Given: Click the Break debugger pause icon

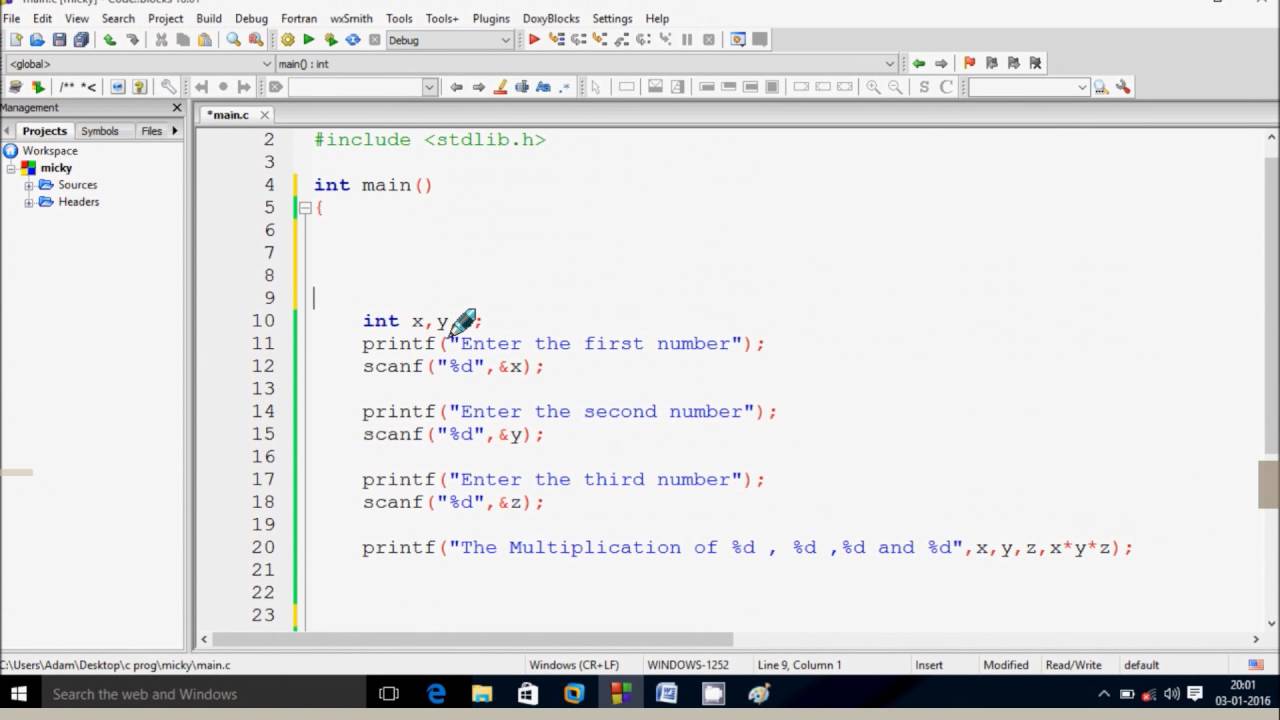Looking at the screenshot, I should (687, 40).
